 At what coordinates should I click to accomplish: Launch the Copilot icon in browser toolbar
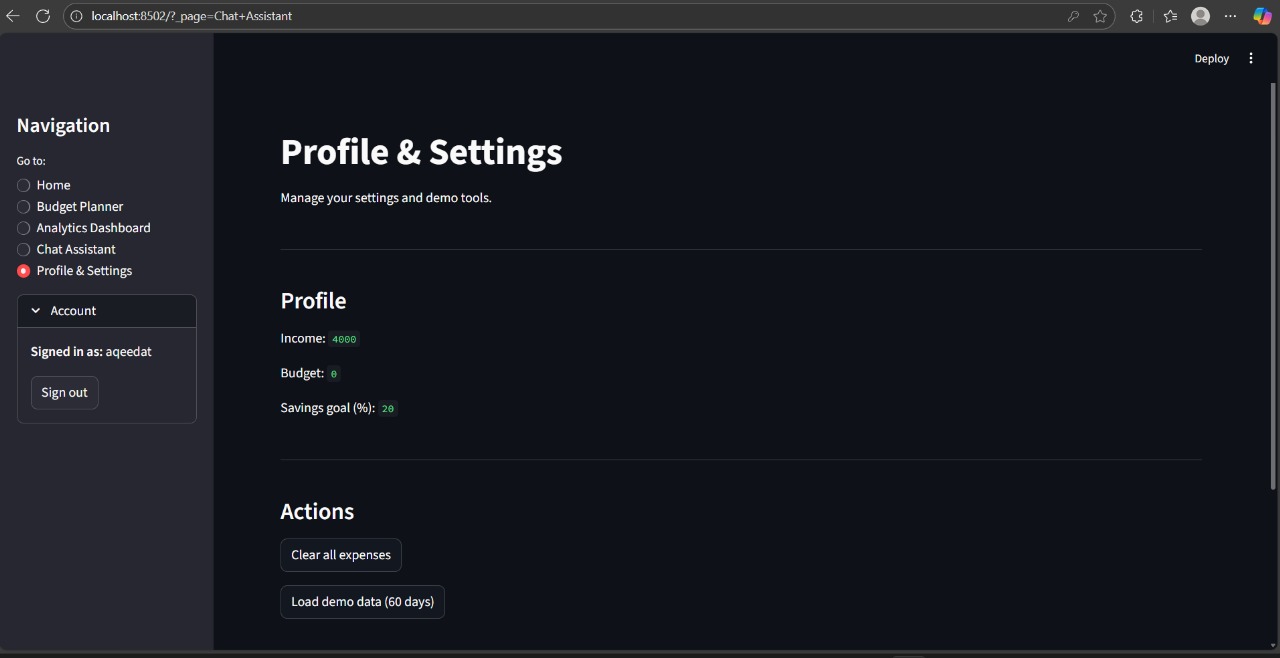click(x=1262, y=16)
